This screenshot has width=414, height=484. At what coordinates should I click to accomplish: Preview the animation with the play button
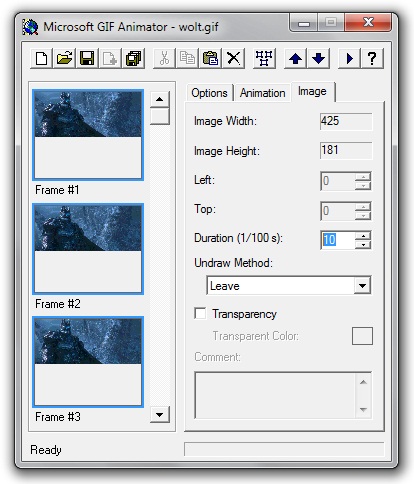[x=349, y=59]
